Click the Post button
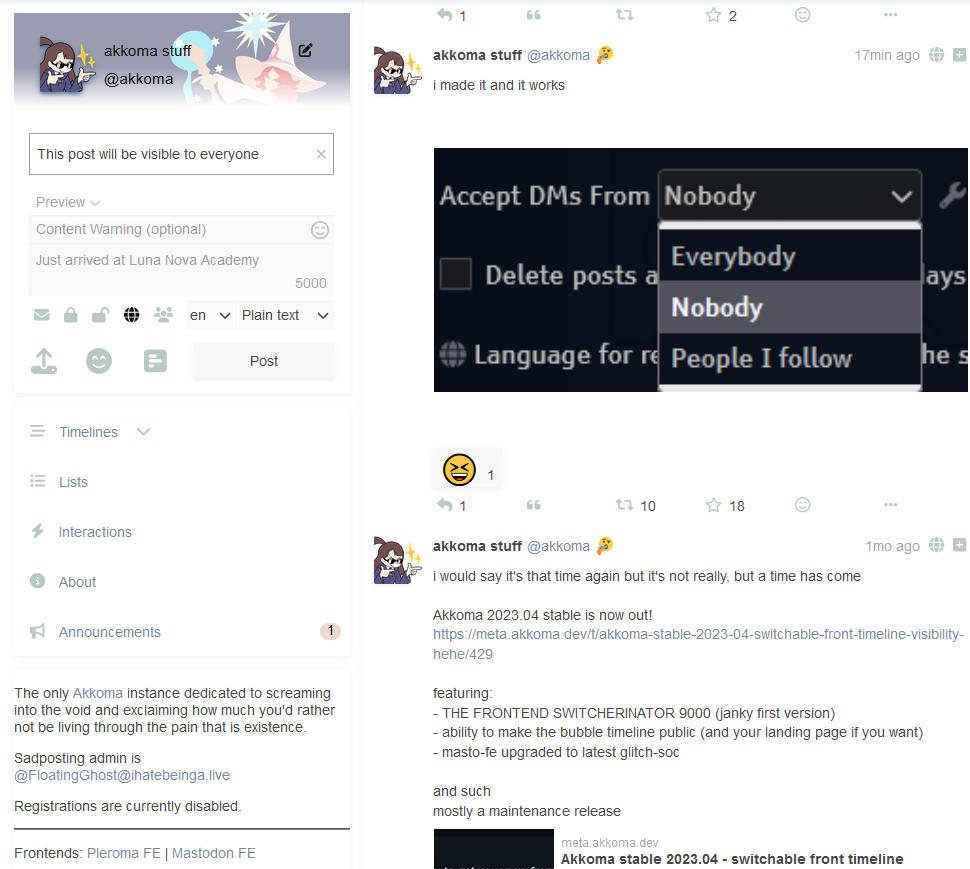 (264, 361)
